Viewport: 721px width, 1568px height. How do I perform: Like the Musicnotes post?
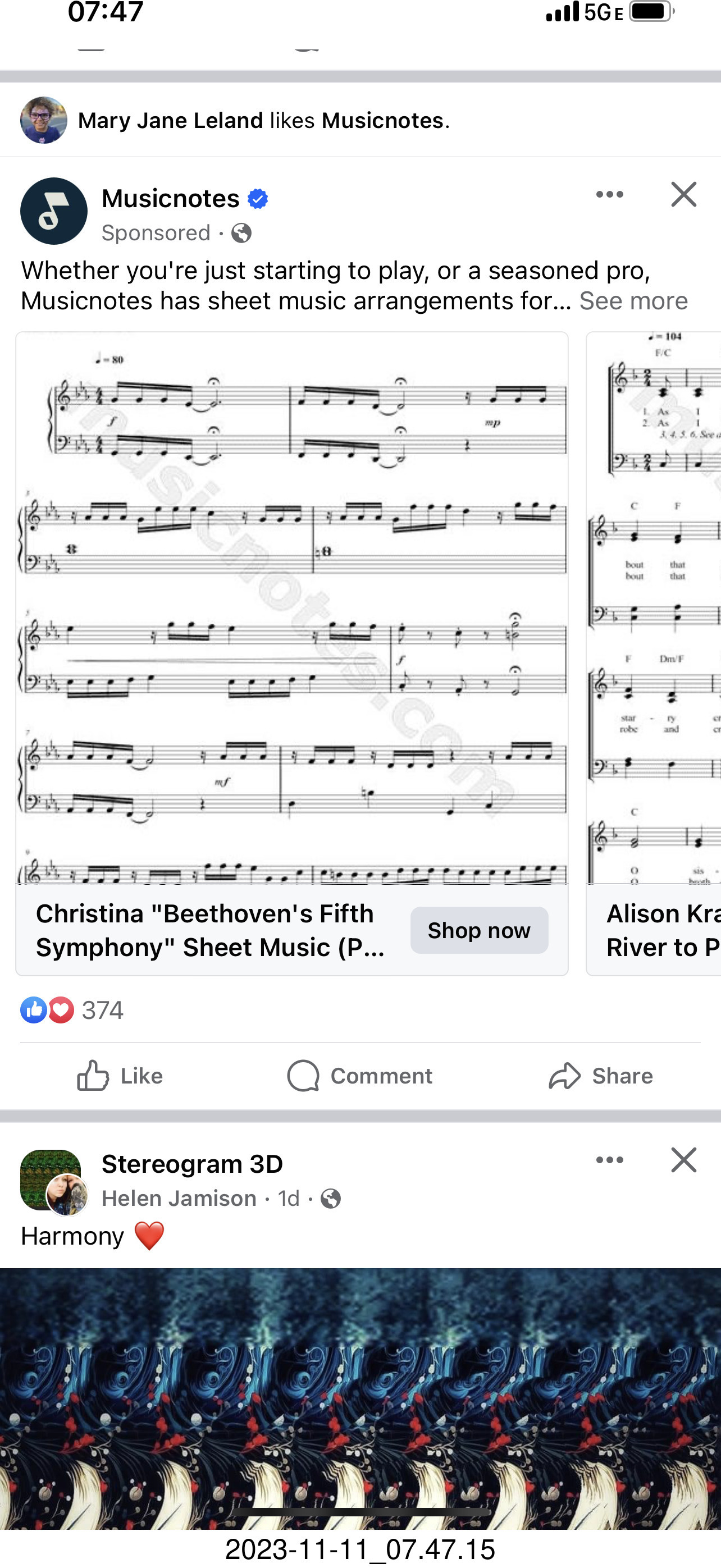pos(120,1076)
